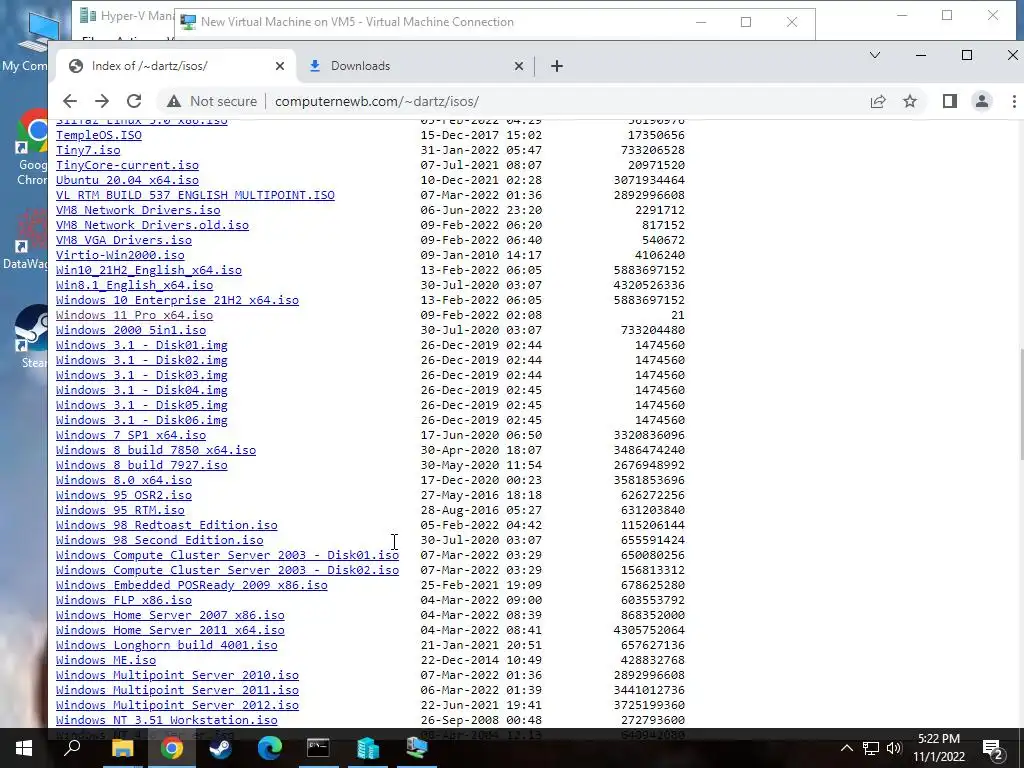The width and height of the screenshot is (1024, 768).
Task: Click VL_RTM_BUILD_537_ENGLISH_MULTIPOINT.ISO link
Action: (195, 195)
